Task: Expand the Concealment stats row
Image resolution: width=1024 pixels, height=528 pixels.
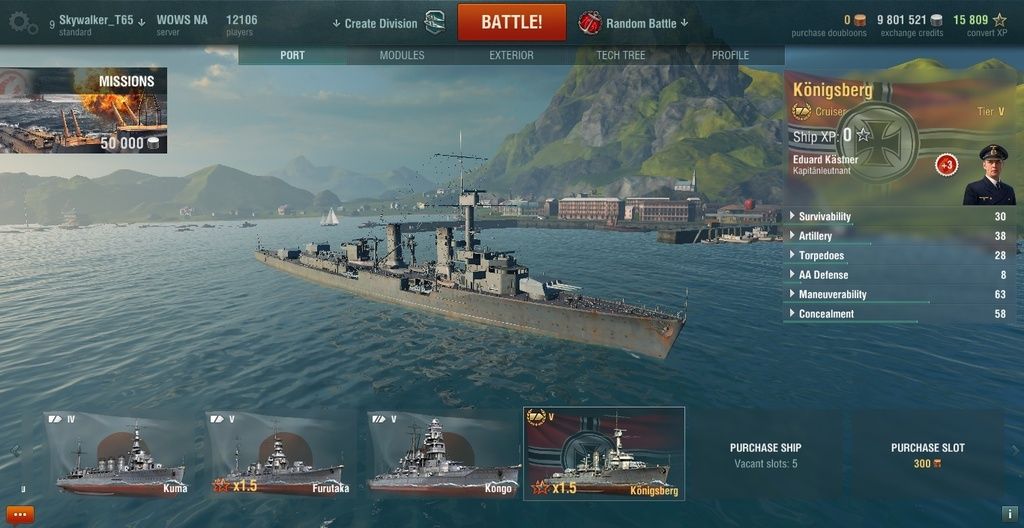Action: click(x=899, y=314)
